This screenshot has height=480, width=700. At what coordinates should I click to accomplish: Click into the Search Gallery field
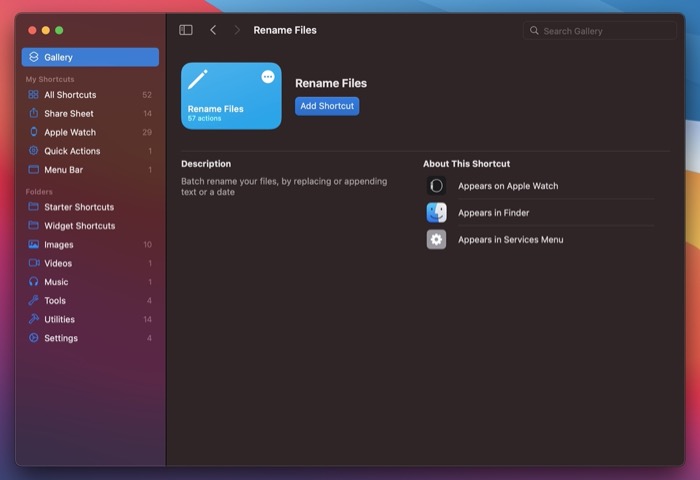pos(600,30)
